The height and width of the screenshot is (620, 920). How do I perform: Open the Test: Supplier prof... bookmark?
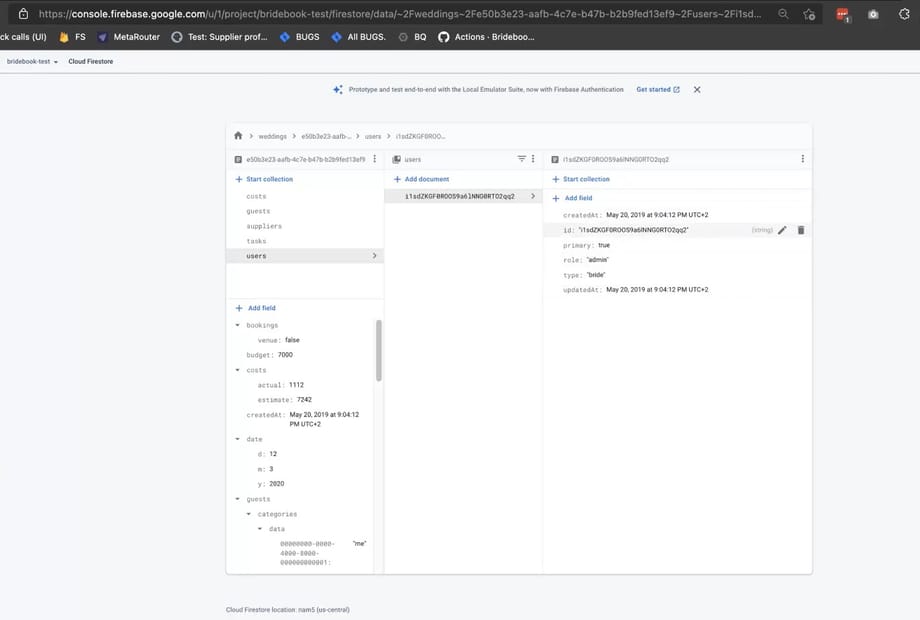[x=219, y=37]
